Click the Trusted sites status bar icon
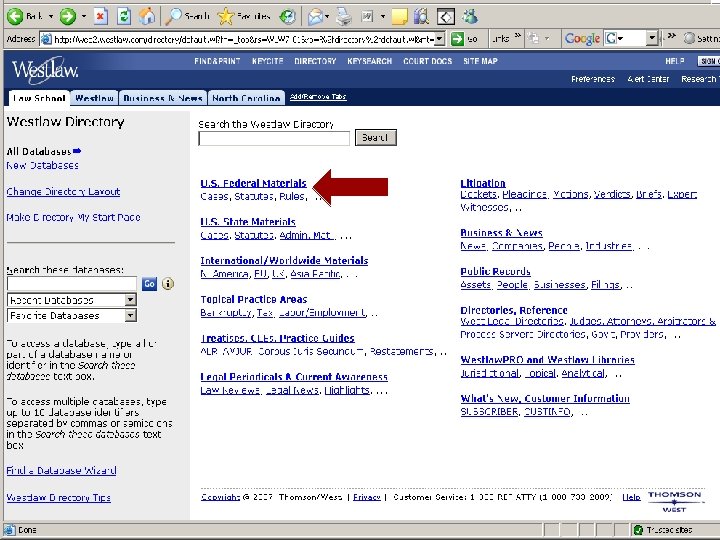Screen dimensions: 720x540 638,530
